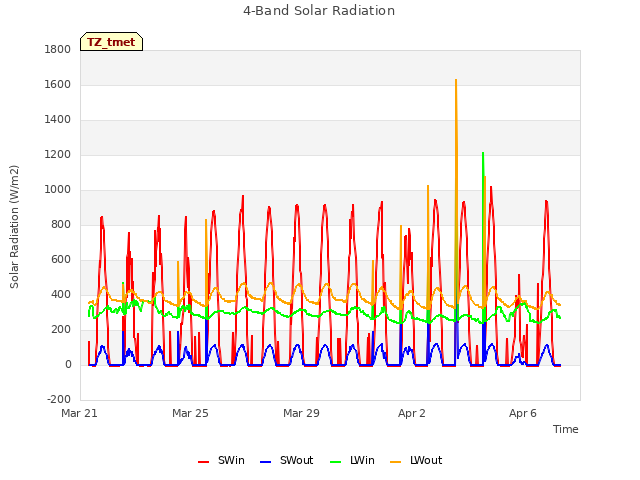Click the TZ_tmet annotation label
The image size is (640, 480).
pyautogui.click(x=111, y=42)
